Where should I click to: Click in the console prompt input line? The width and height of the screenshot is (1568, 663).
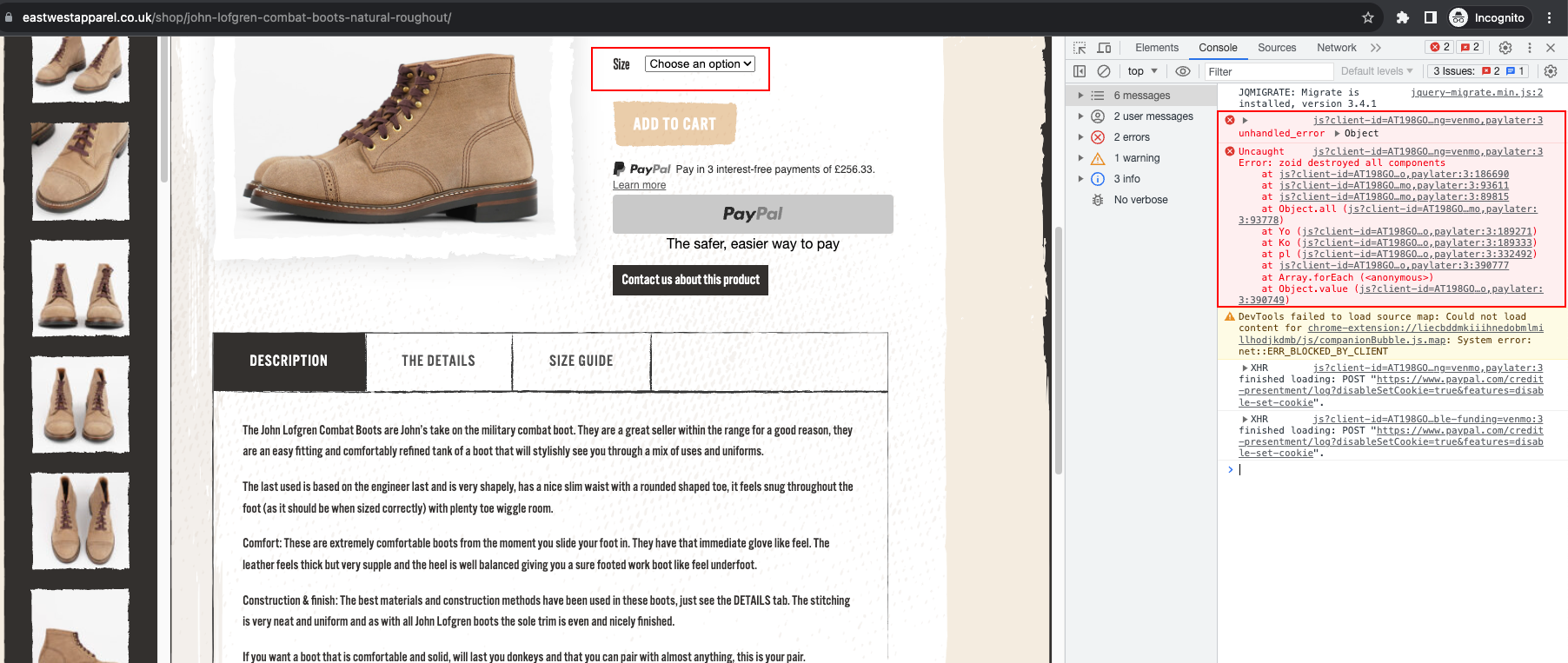[x=1399, y=470]
